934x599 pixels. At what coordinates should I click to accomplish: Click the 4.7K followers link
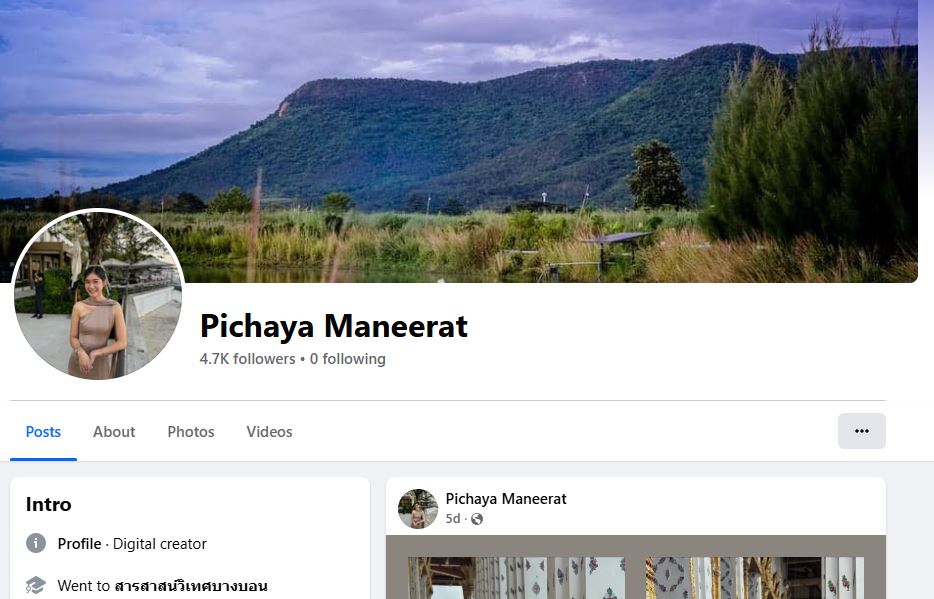click(x=247, y=359)
